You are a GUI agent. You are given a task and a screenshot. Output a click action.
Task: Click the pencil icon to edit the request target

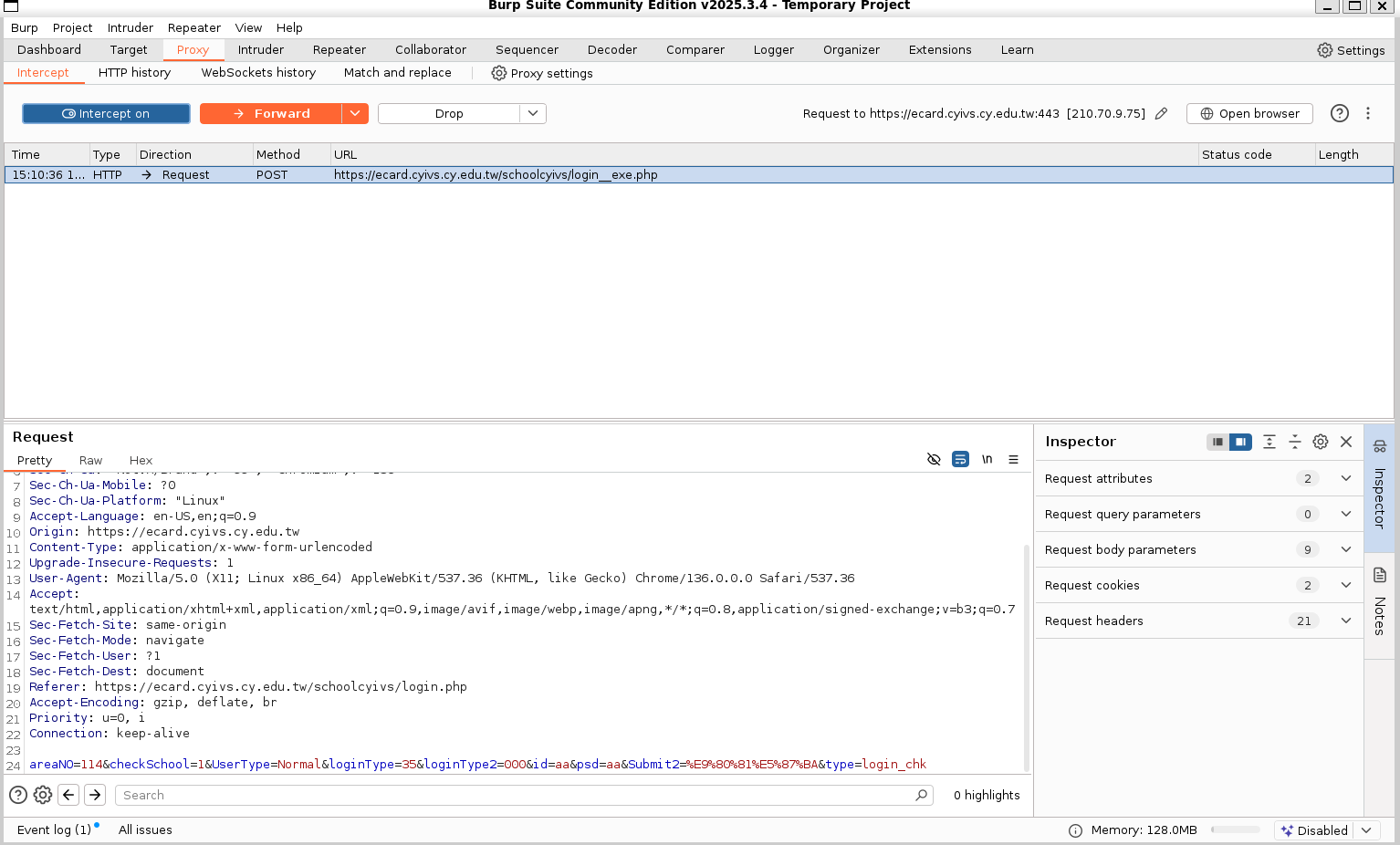pyautogui.click(x=1161, y=114)
